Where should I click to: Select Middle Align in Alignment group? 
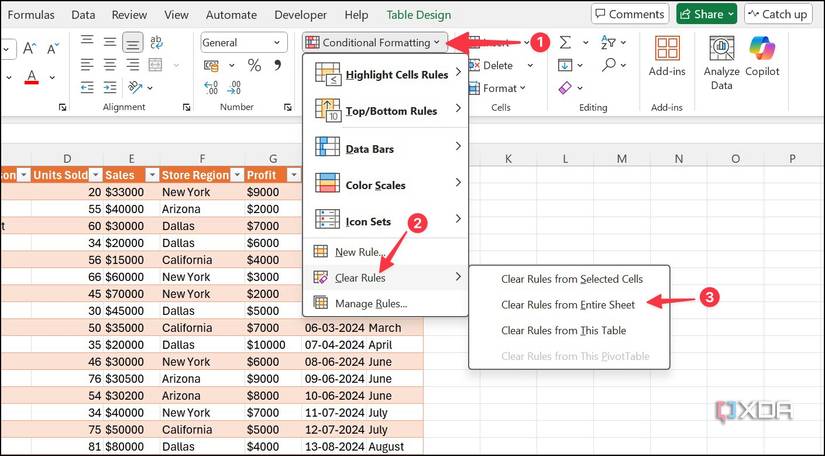point(110,42)
